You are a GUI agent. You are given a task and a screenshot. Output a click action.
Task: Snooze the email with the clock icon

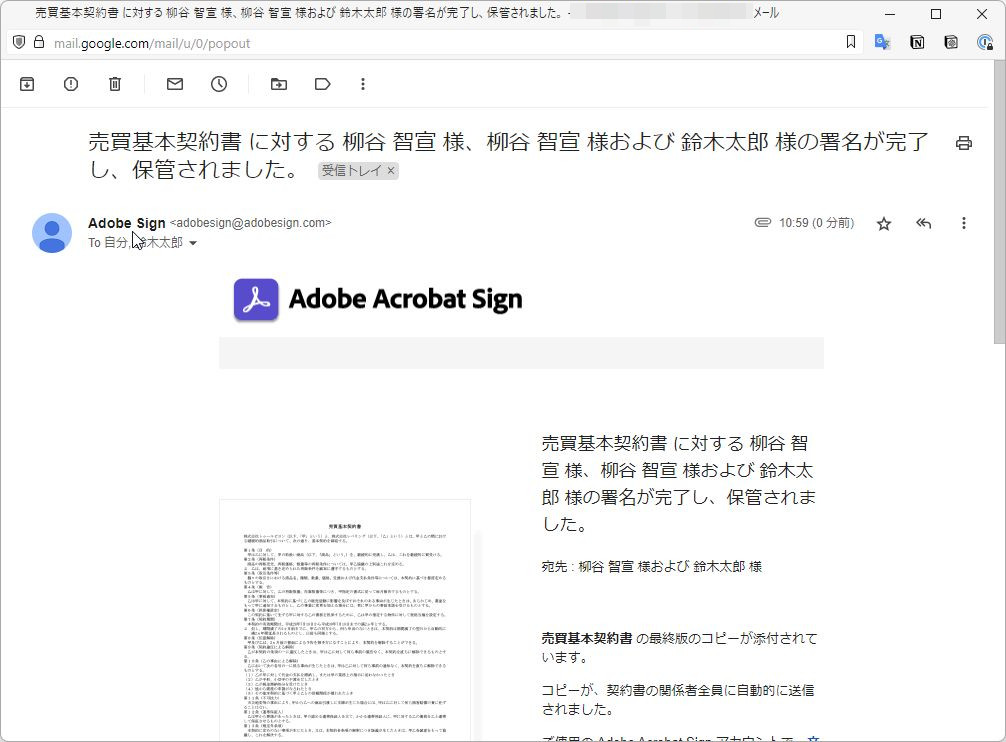[x=217, y=84]
